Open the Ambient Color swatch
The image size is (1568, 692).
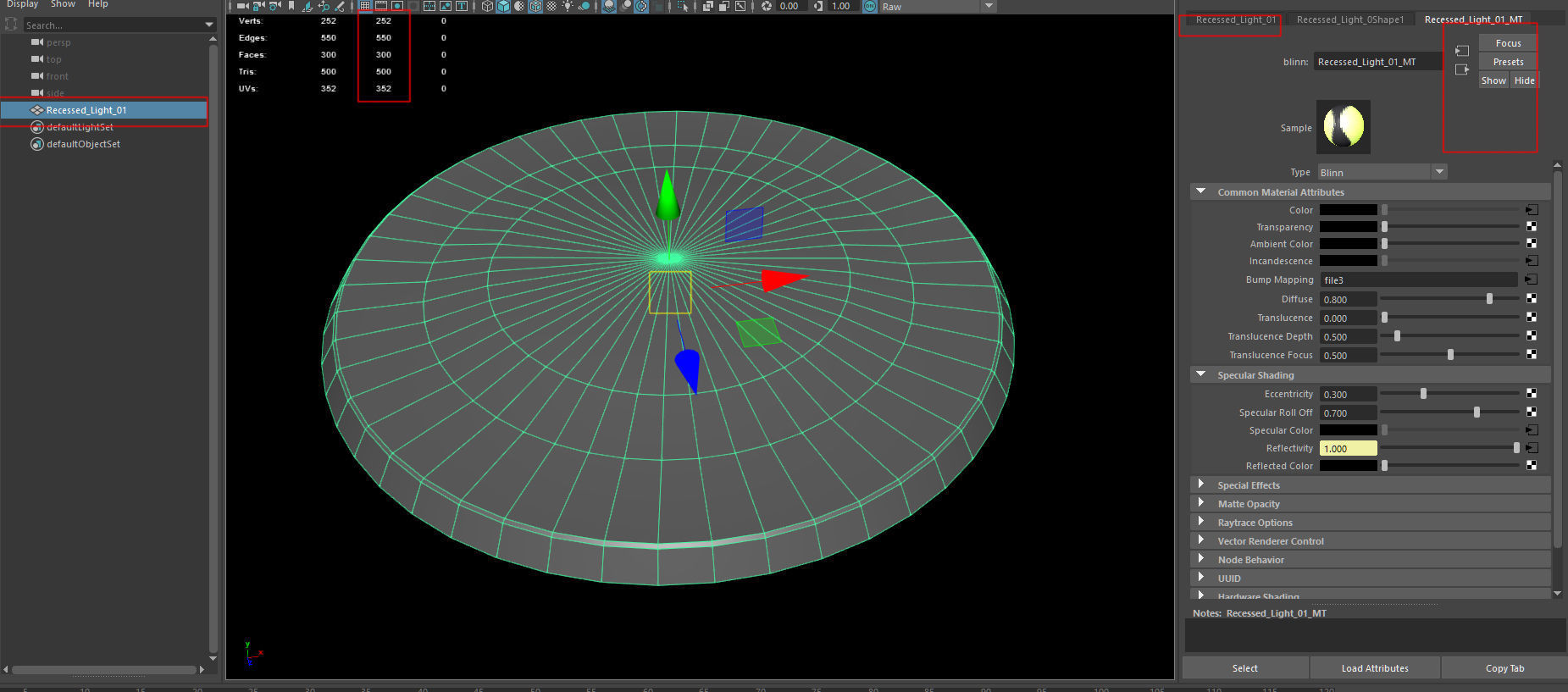tap(1348, 244)
